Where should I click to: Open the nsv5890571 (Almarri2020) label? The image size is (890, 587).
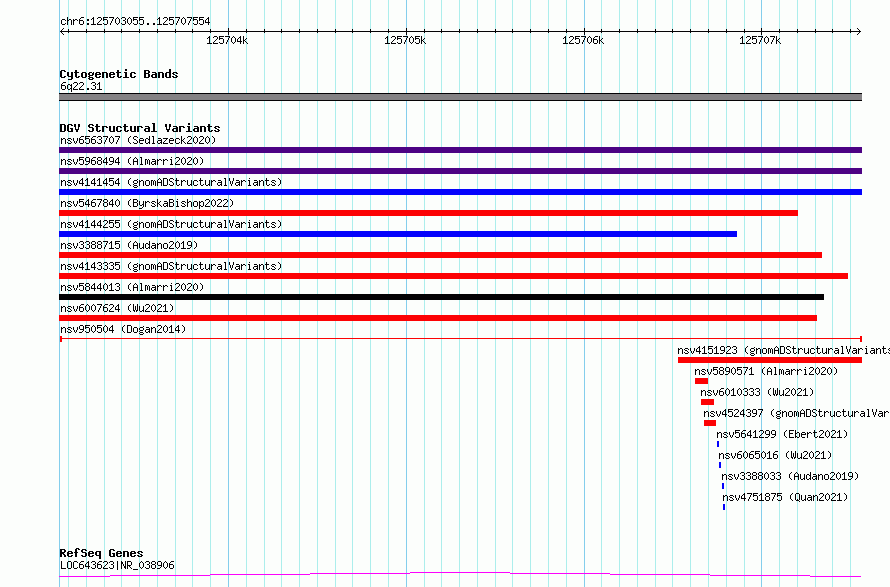click(766, 371)
